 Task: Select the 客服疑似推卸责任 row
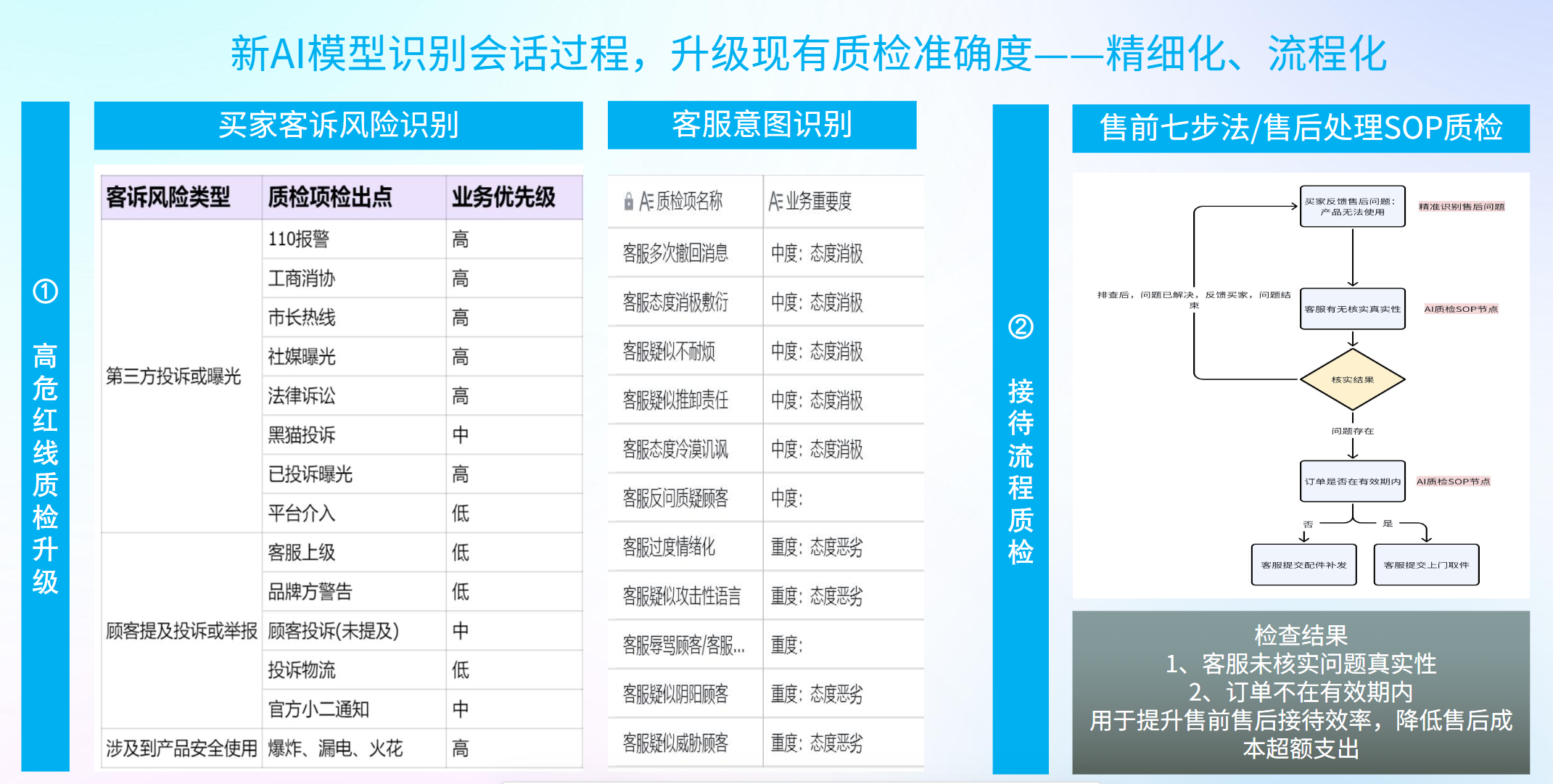[766, 400]
